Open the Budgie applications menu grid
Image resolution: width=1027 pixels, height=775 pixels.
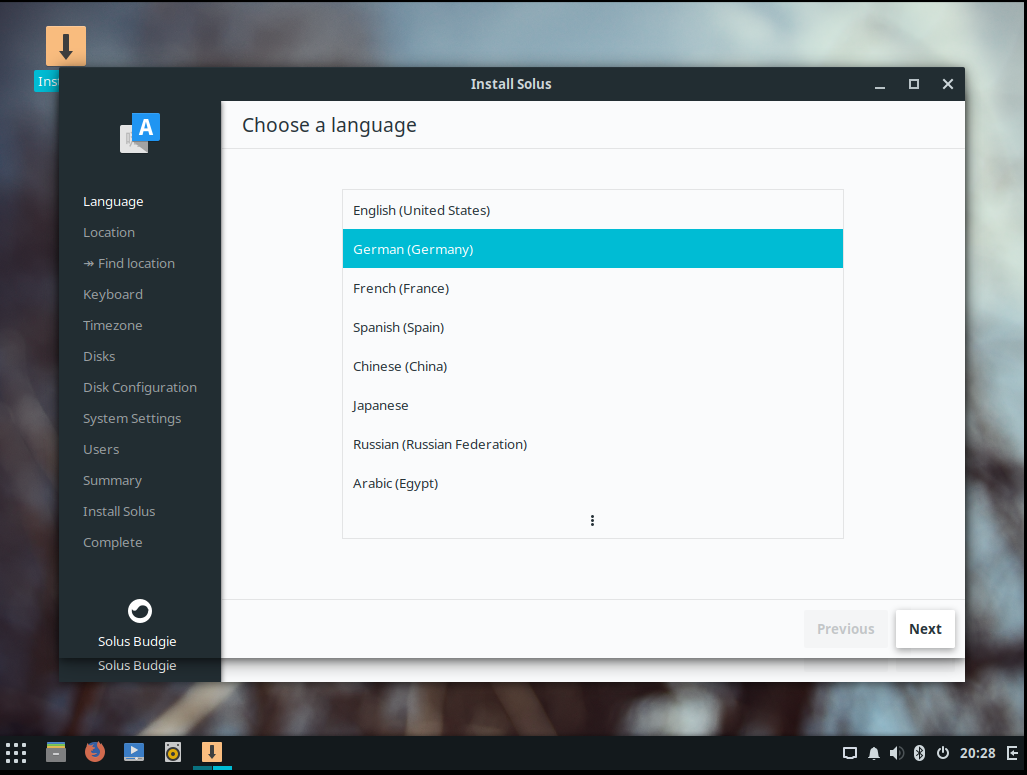point(16,752)
